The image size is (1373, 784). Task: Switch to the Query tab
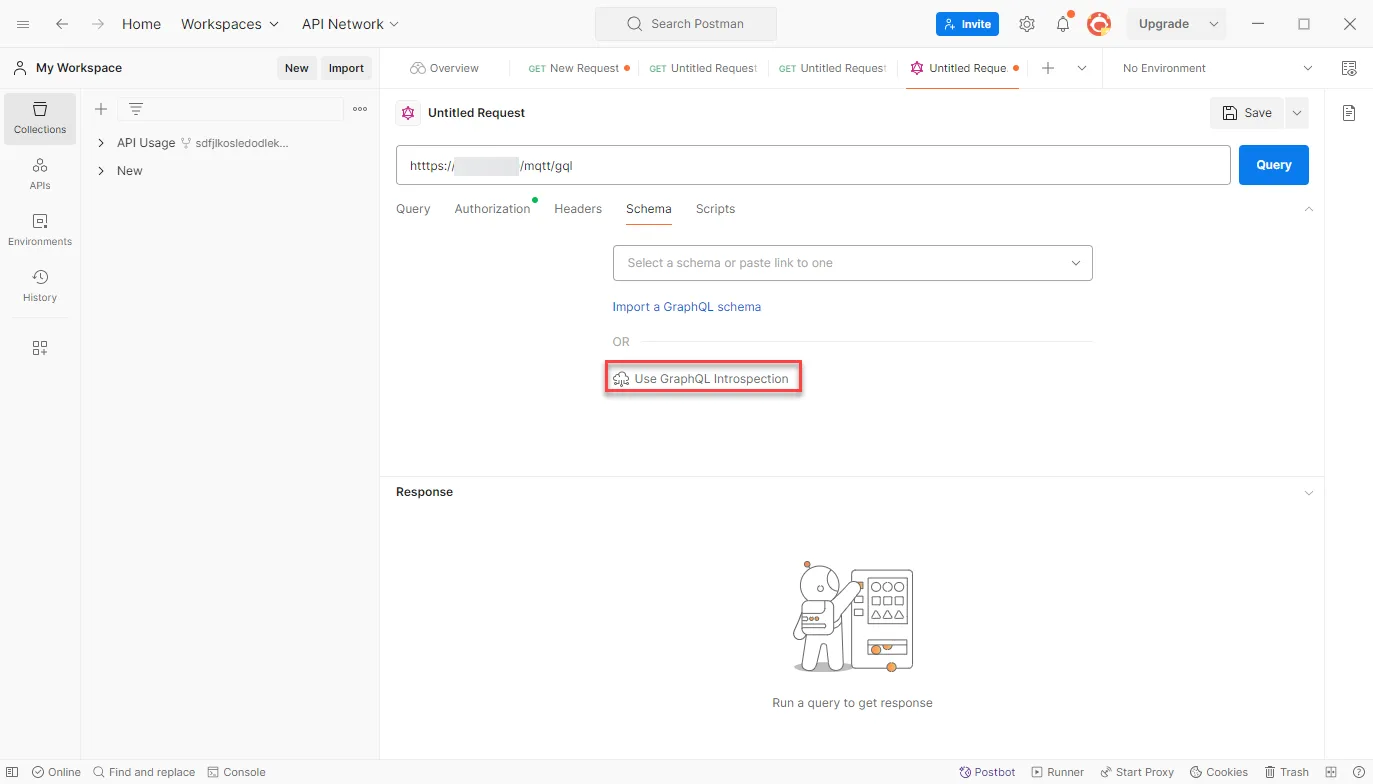(x=413, y=209)
